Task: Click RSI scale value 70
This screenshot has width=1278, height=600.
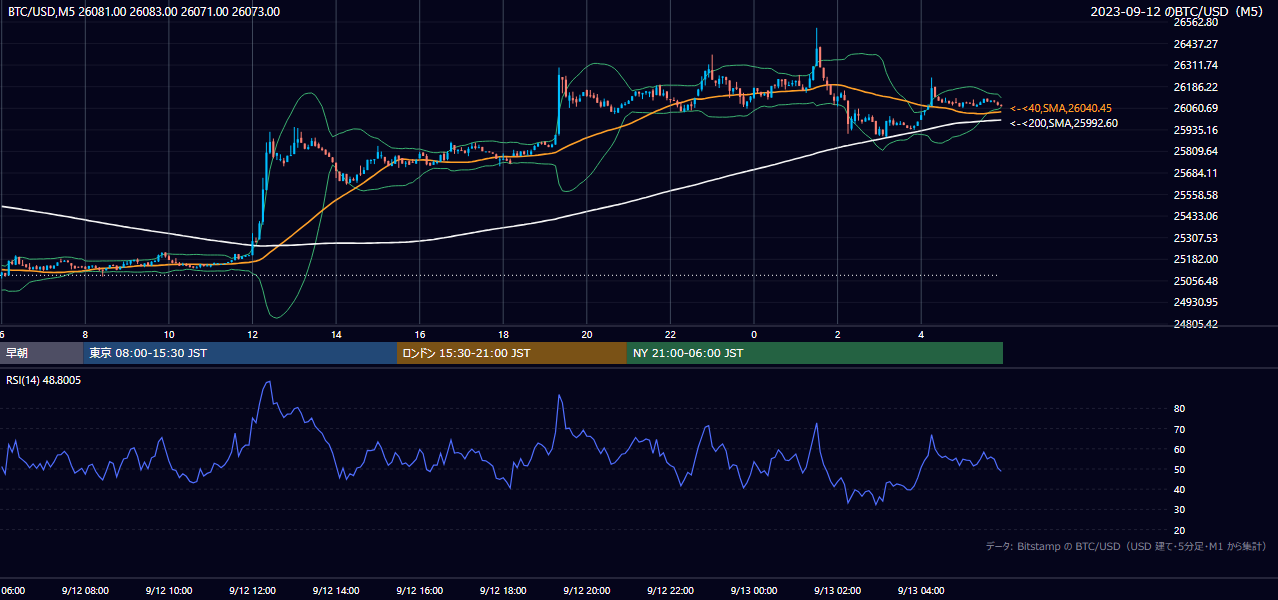Action: [1180, 429]
